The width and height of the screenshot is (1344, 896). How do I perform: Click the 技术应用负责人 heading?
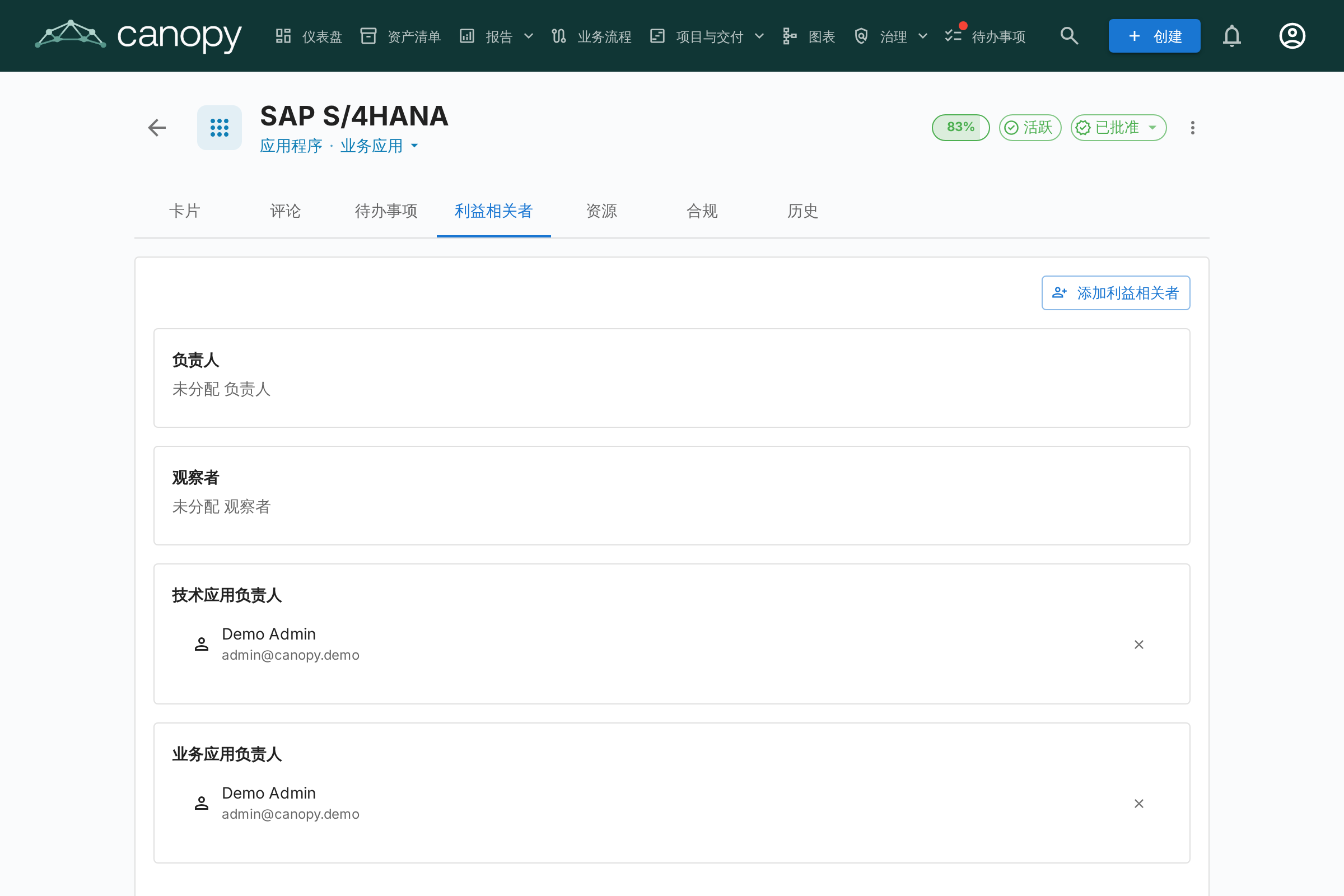click(227, 595)
